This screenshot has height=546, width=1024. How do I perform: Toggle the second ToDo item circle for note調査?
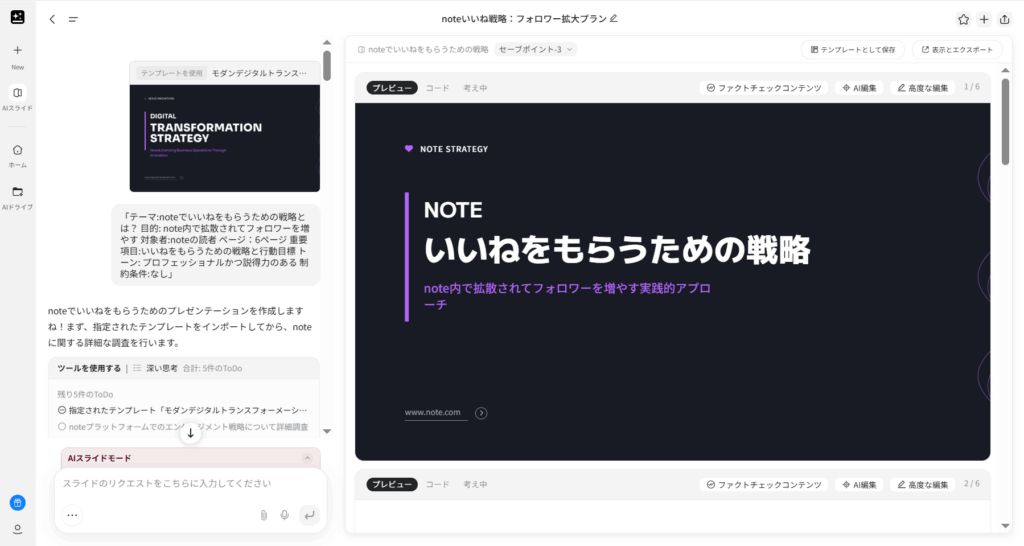[62, 427]
